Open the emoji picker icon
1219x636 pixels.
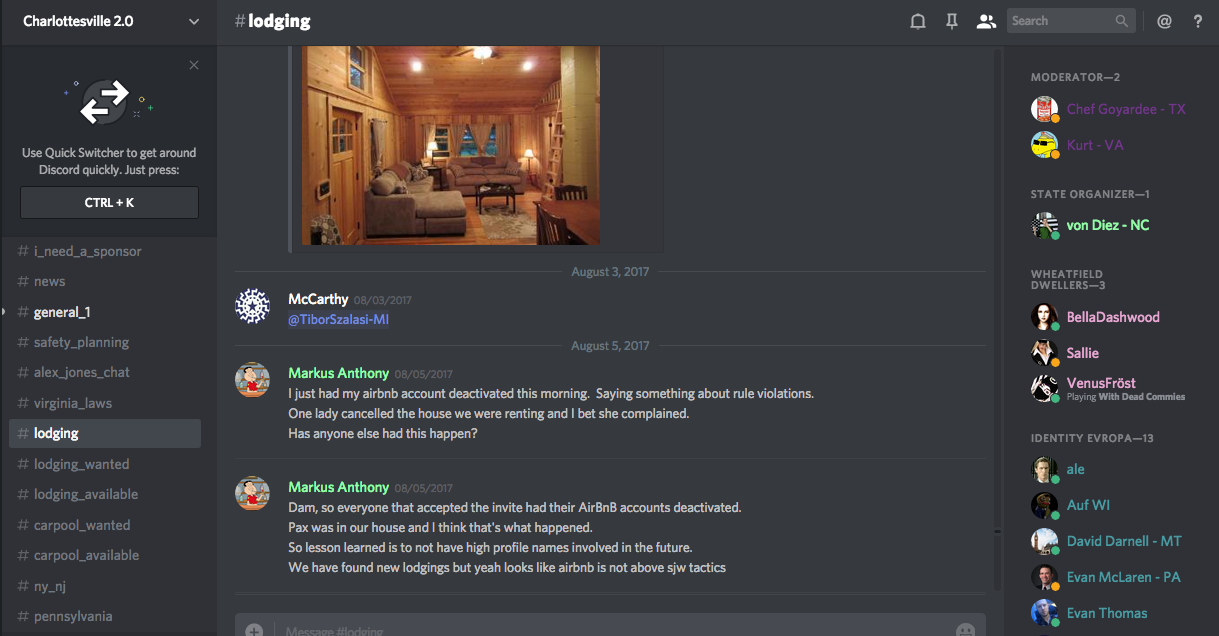pyautogui.click(x=965, y=630)
